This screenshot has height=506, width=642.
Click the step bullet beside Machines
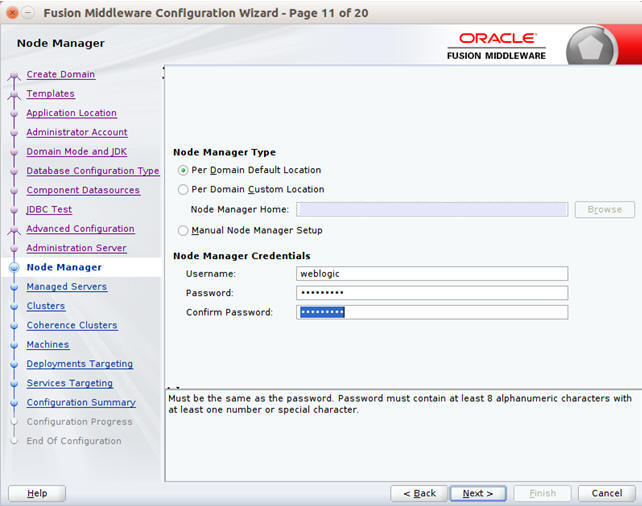point(14,345)
